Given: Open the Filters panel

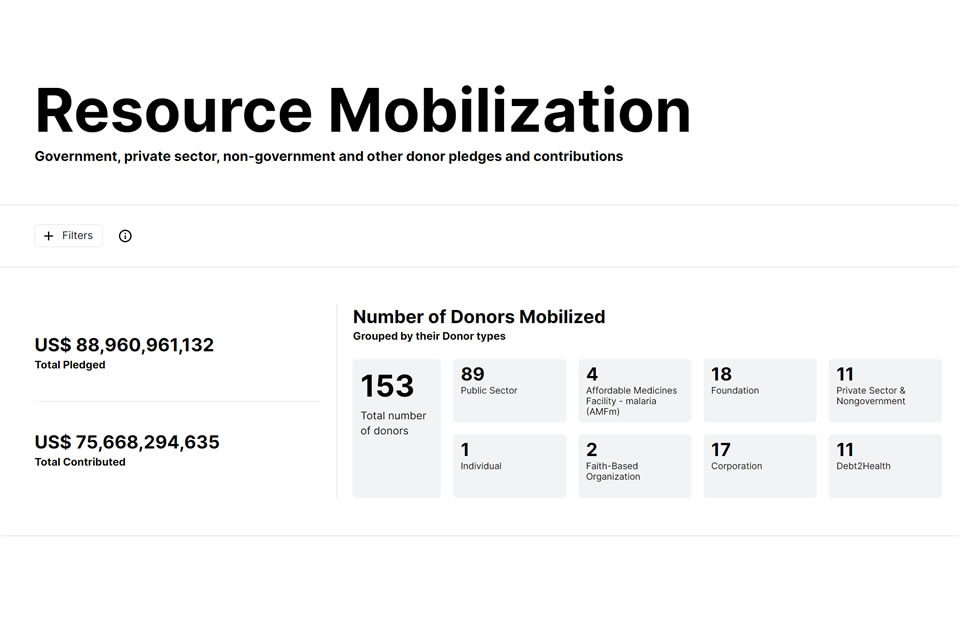Looking at the screenshot, I should pyautogui.click(x=68, y=235).
